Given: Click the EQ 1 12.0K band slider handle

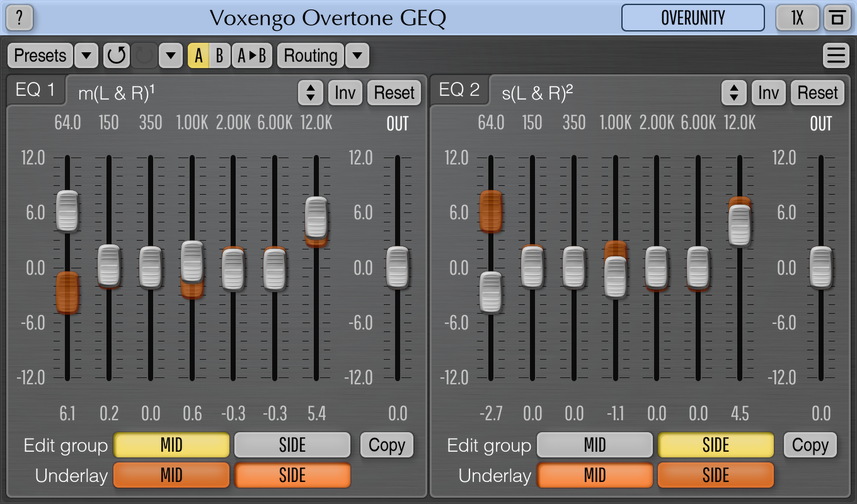Looking at the screenshot, I should [316, 217].
